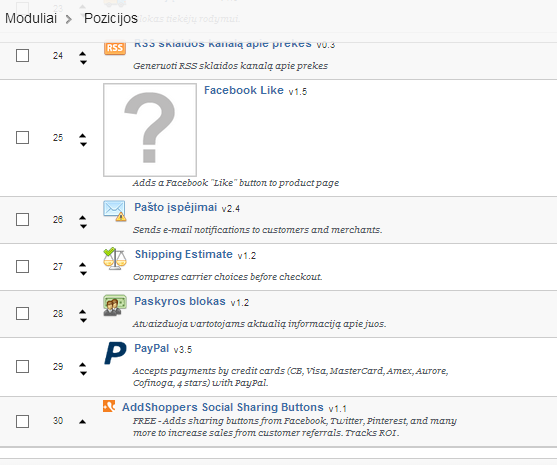
Task: Go to Moduliai in breadcrumb
Action: [x=31, y=18]
